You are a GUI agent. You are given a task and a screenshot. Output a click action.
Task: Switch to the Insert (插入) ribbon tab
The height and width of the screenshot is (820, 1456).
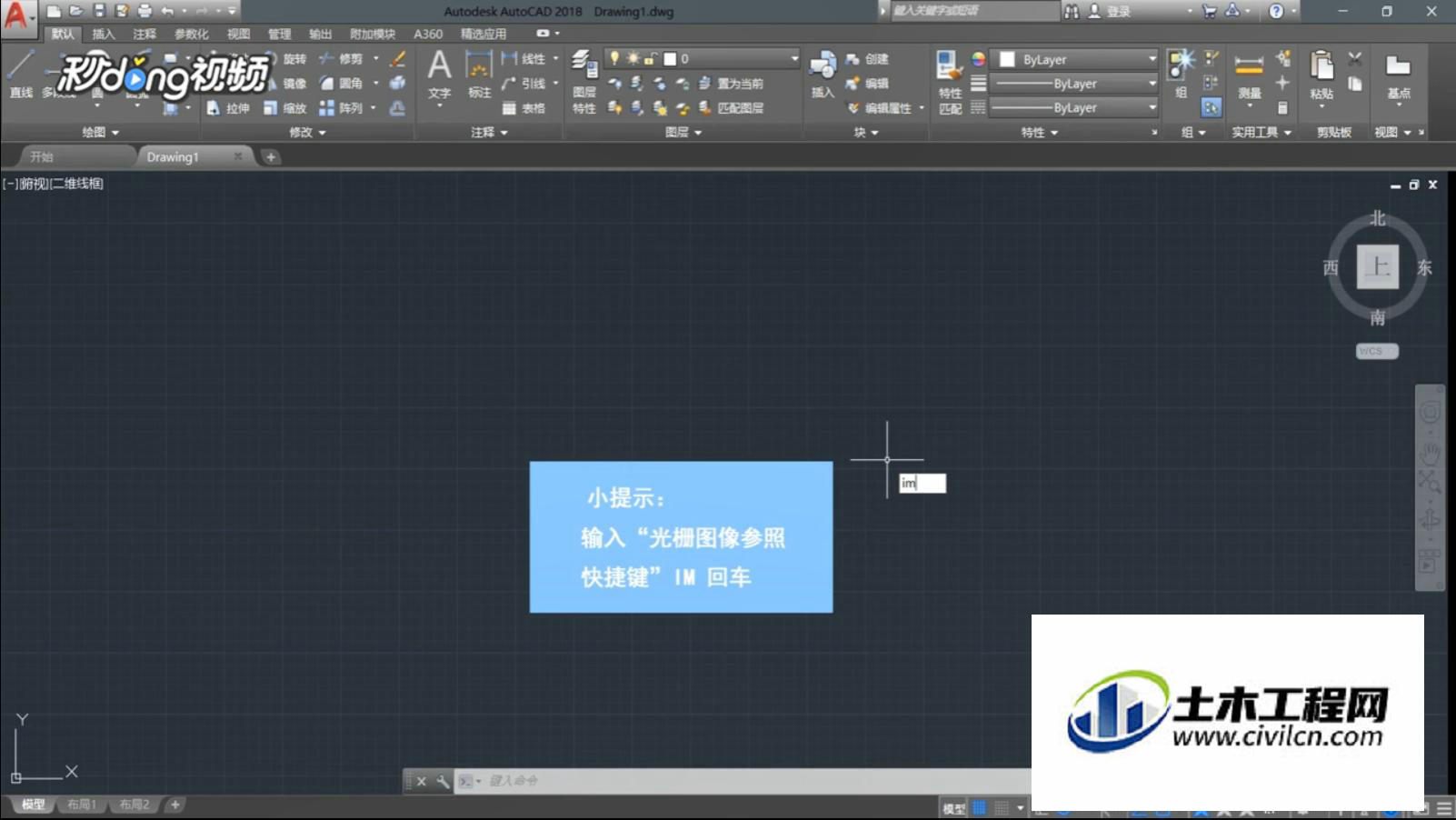104,34
